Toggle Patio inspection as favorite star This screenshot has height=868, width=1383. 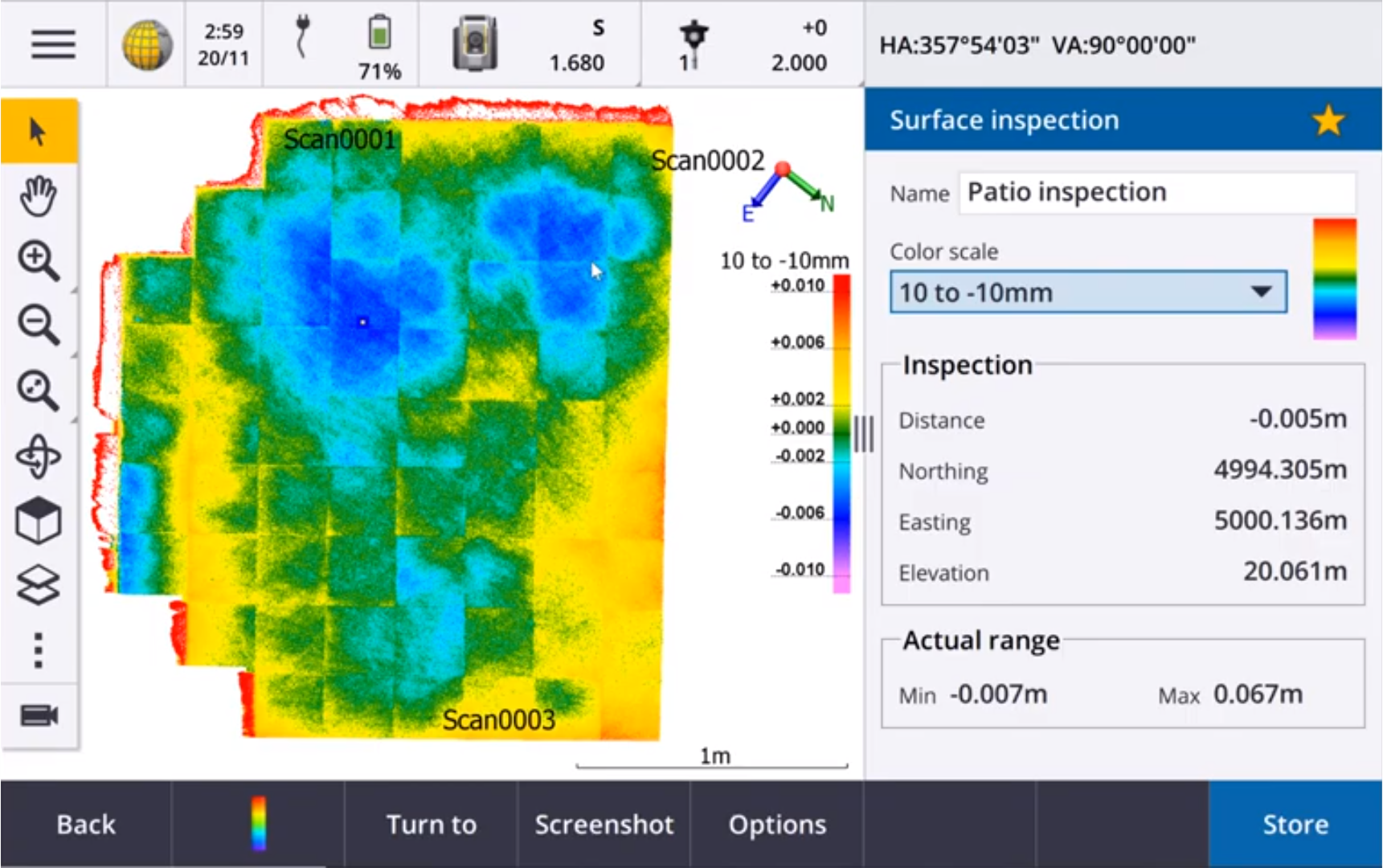coord(1328,120)
